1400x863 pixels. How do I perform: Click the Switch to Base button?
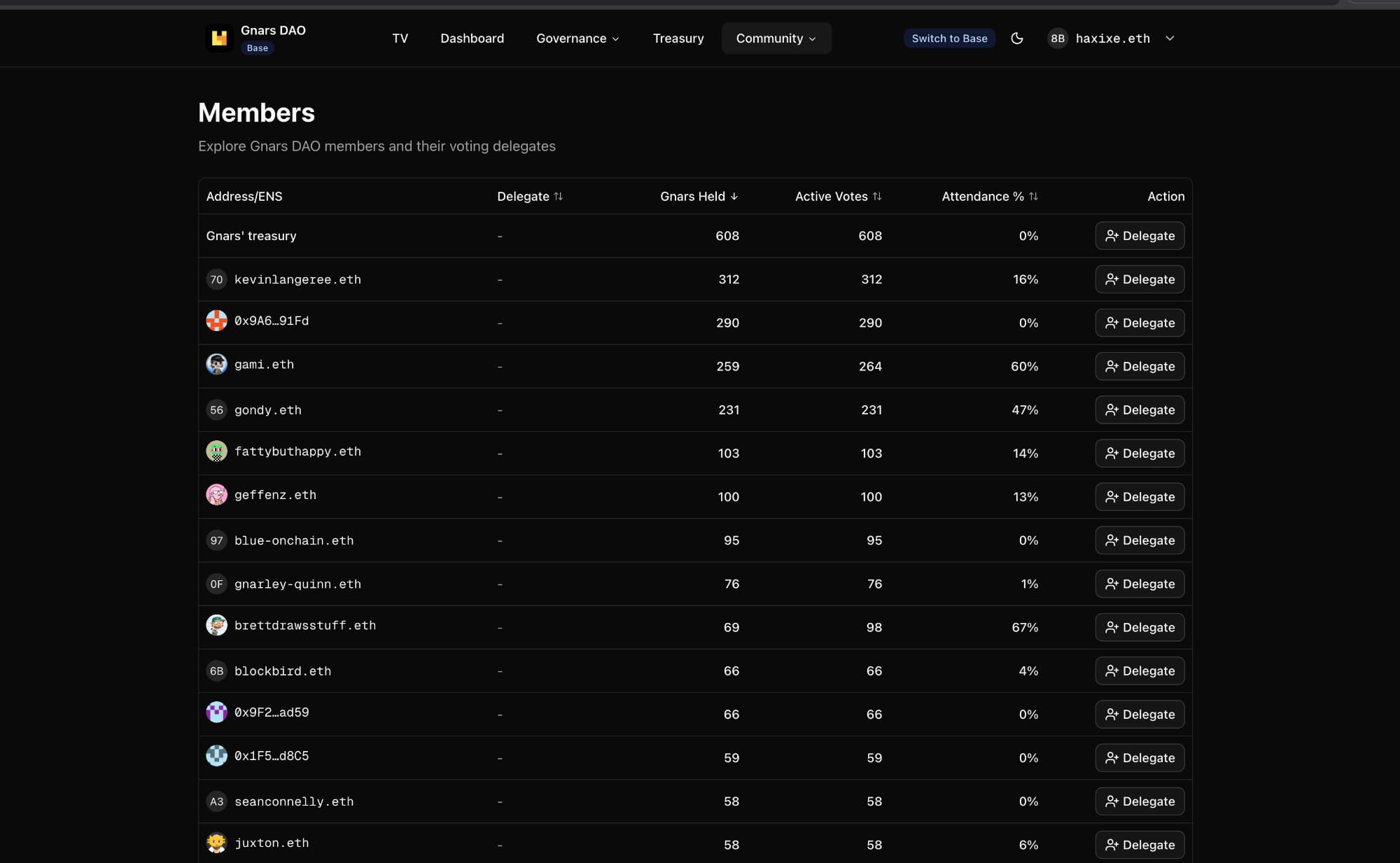[948, 38]
